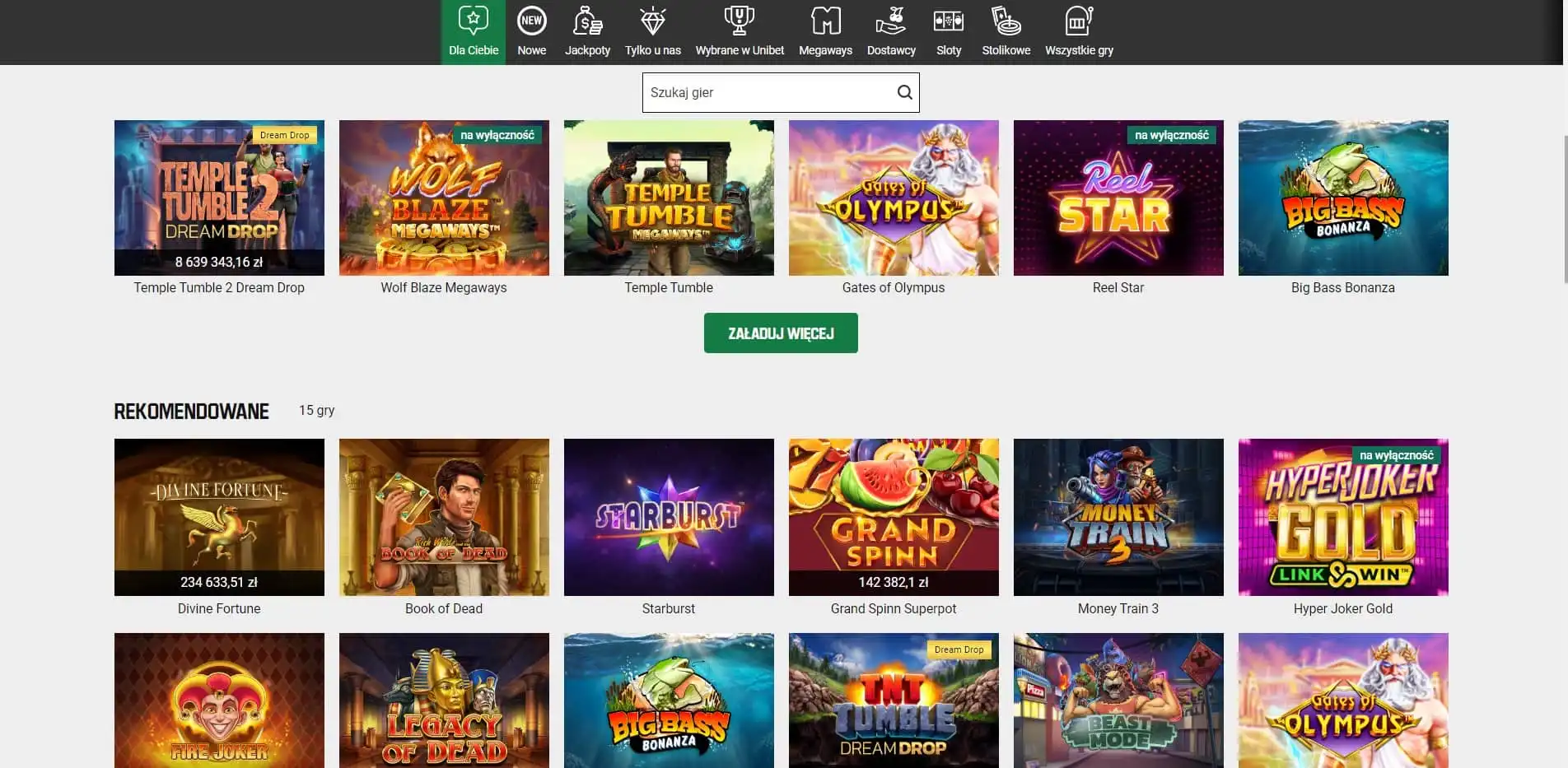
Task: Launch Temple Tumble Megaways thumbnail
Action: coord(669,198)
